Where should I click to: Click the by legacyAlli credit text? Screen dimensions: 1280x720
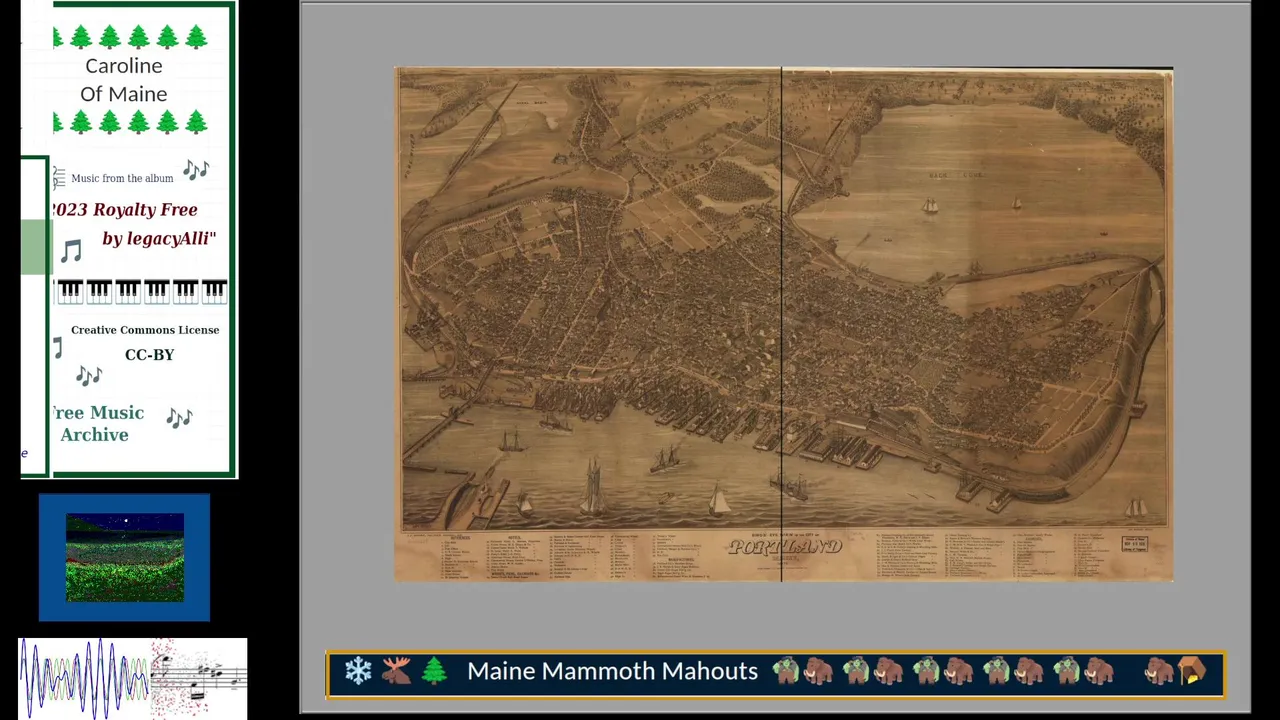point(159,239)
